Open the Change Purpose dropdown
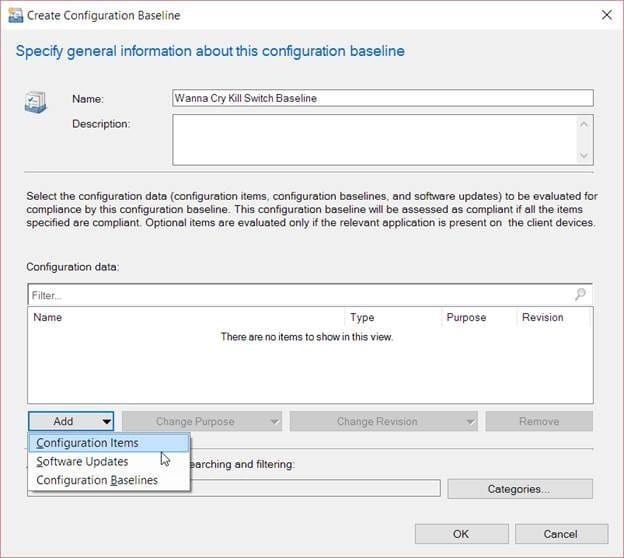 (x=202, y=421)
